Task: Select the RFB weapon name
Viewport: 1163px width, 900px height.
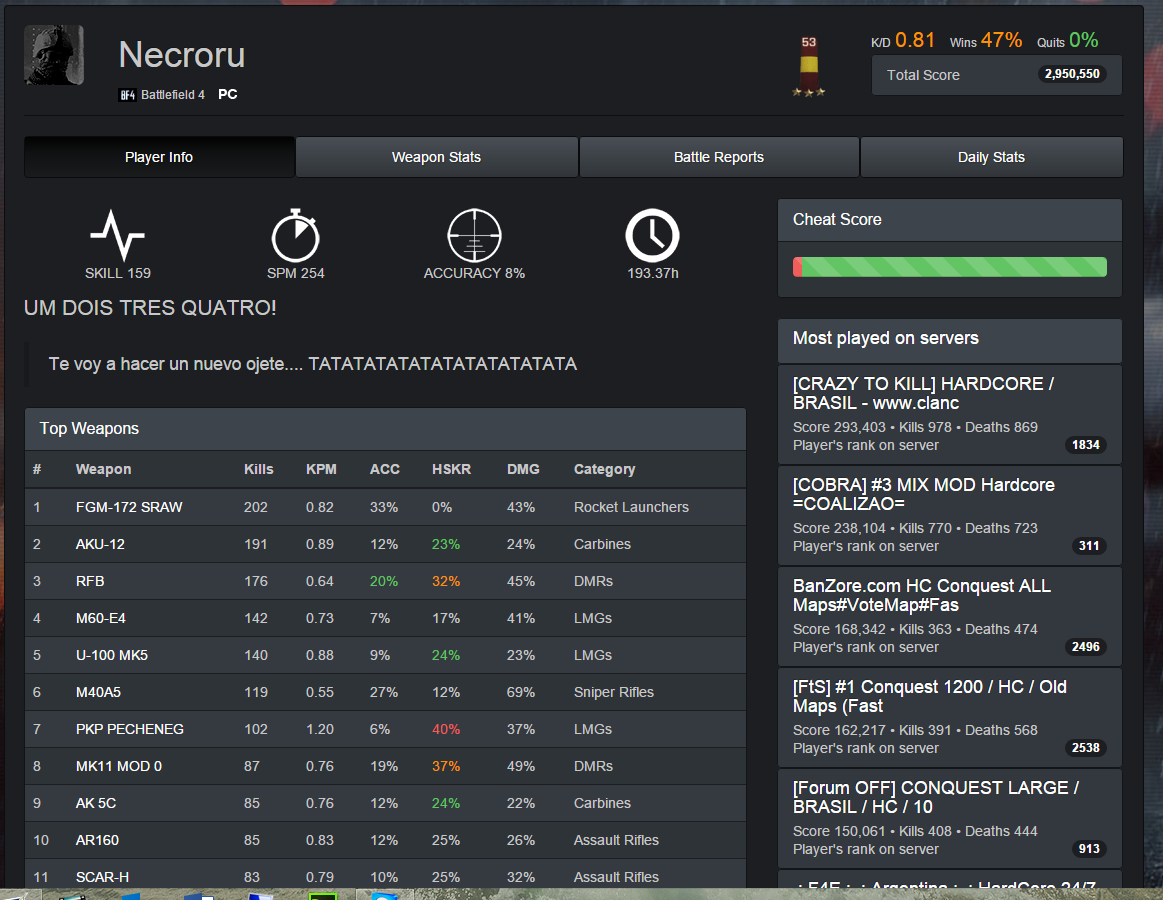Action: [90, 581]
